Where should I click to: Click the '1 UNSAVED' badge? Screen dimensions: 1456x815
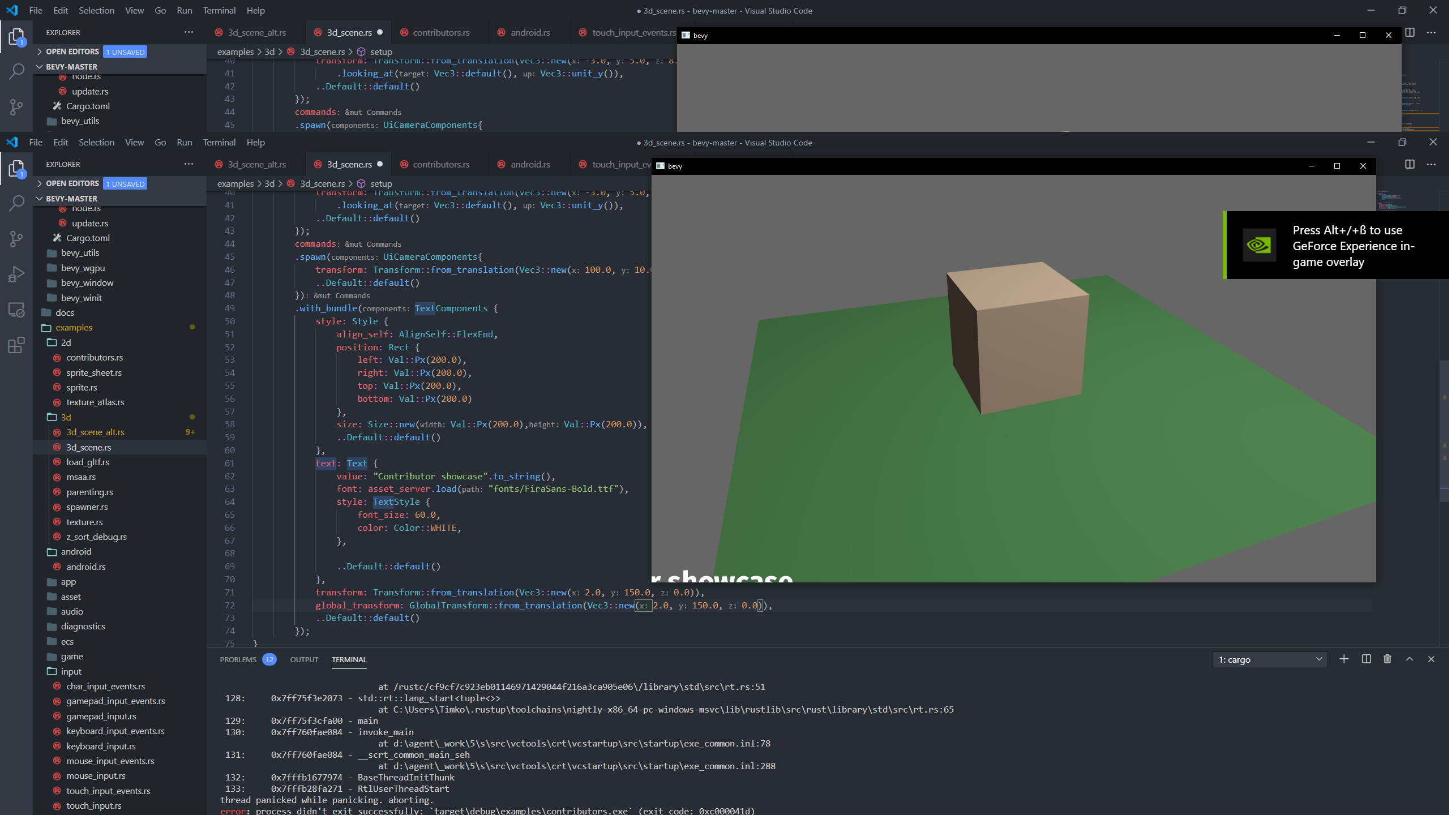[126, 183]
